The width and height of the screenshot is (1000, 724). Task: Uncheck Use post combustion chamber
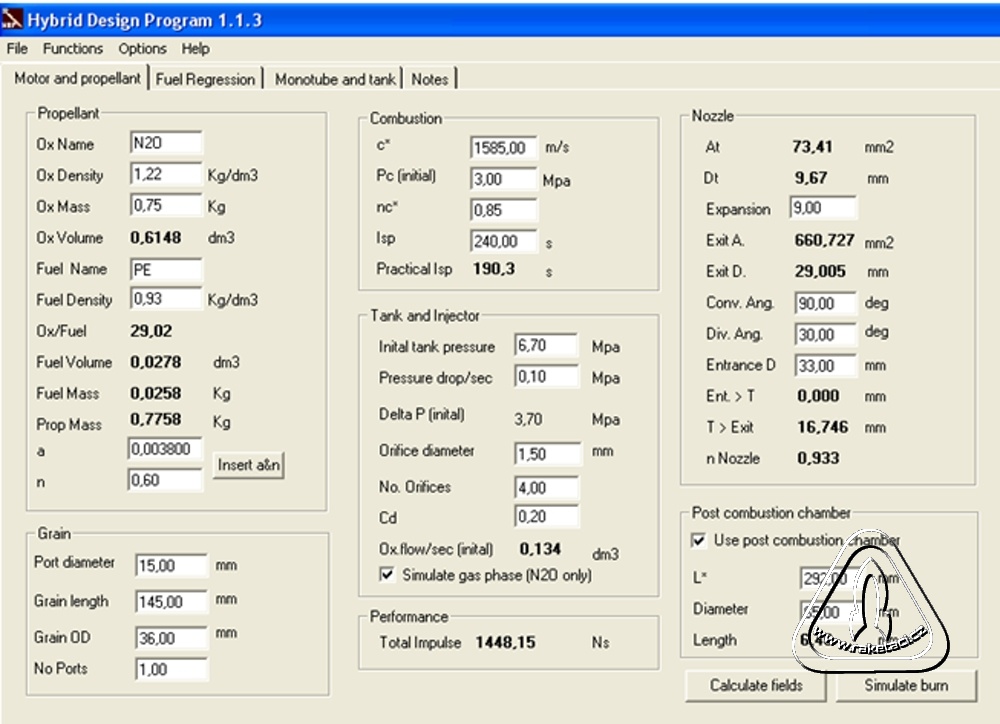699,540
